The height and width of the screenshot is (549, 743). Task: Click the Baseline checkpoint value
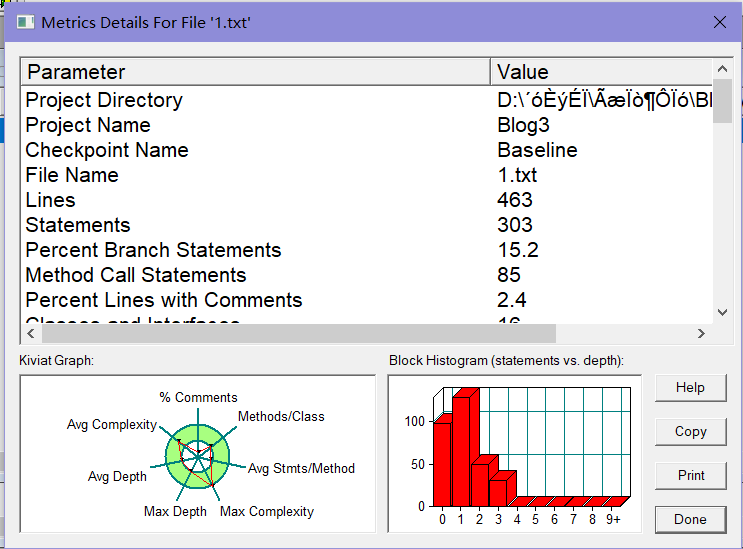point(537,150)
